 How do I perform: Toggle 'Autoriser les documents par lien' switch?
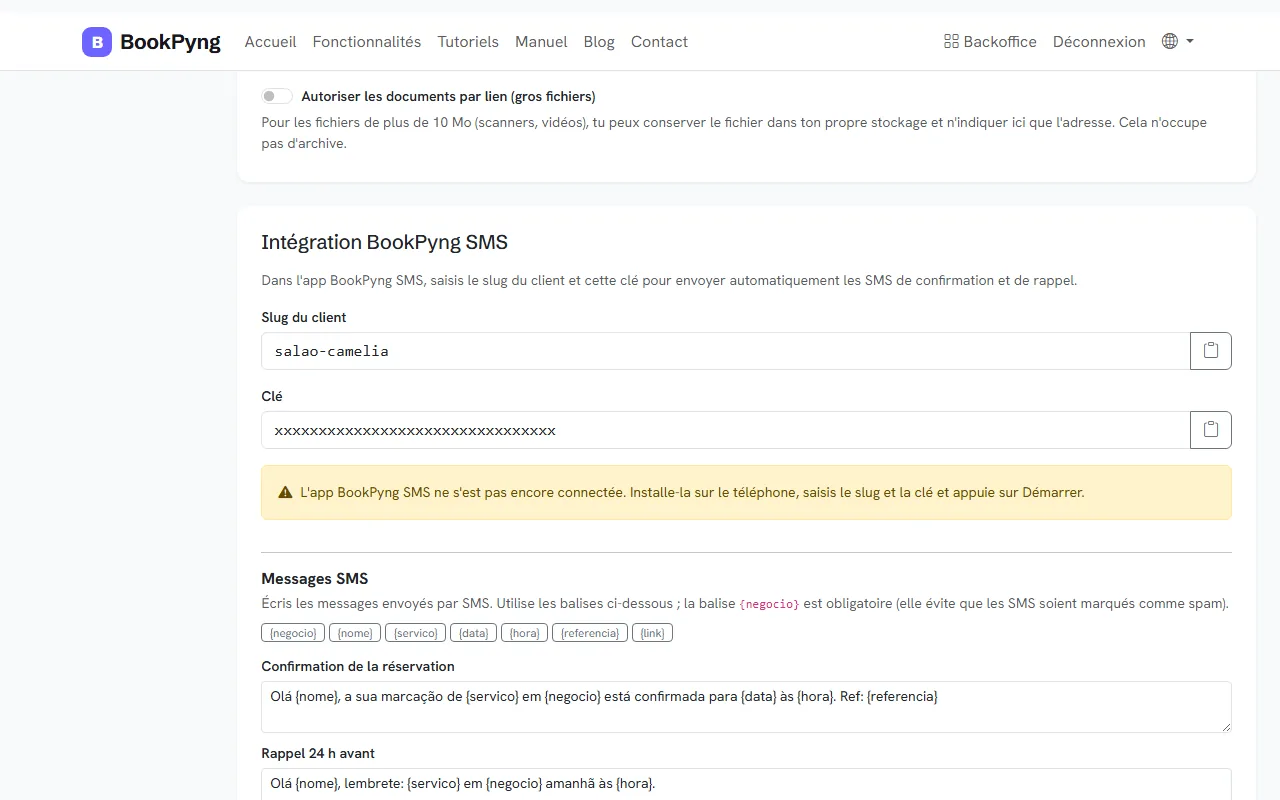tap(277, 97)
